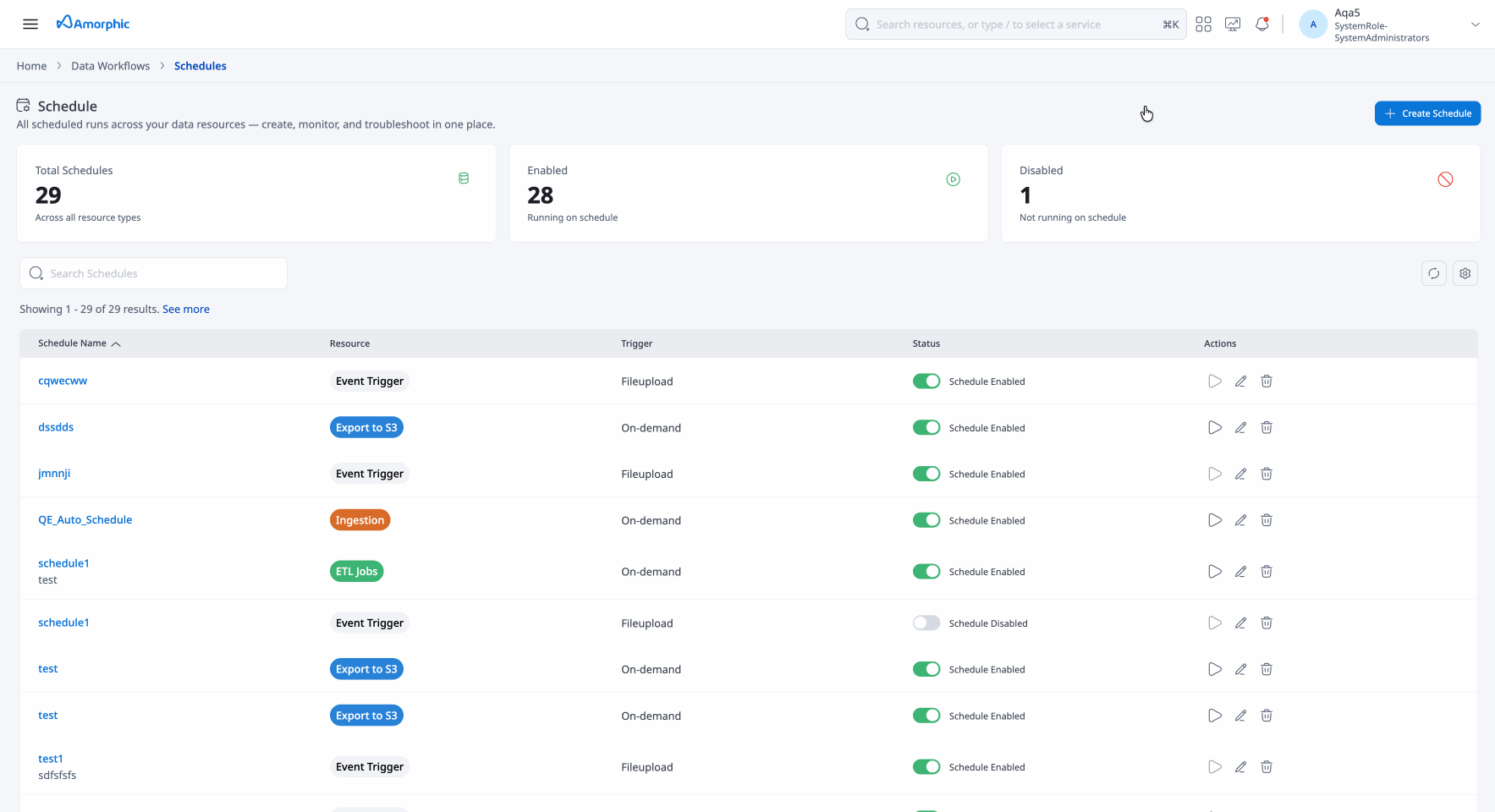Open the hamburger navigation menu
This screenshot has height=812, width=1495.
[x=30, y=24]
